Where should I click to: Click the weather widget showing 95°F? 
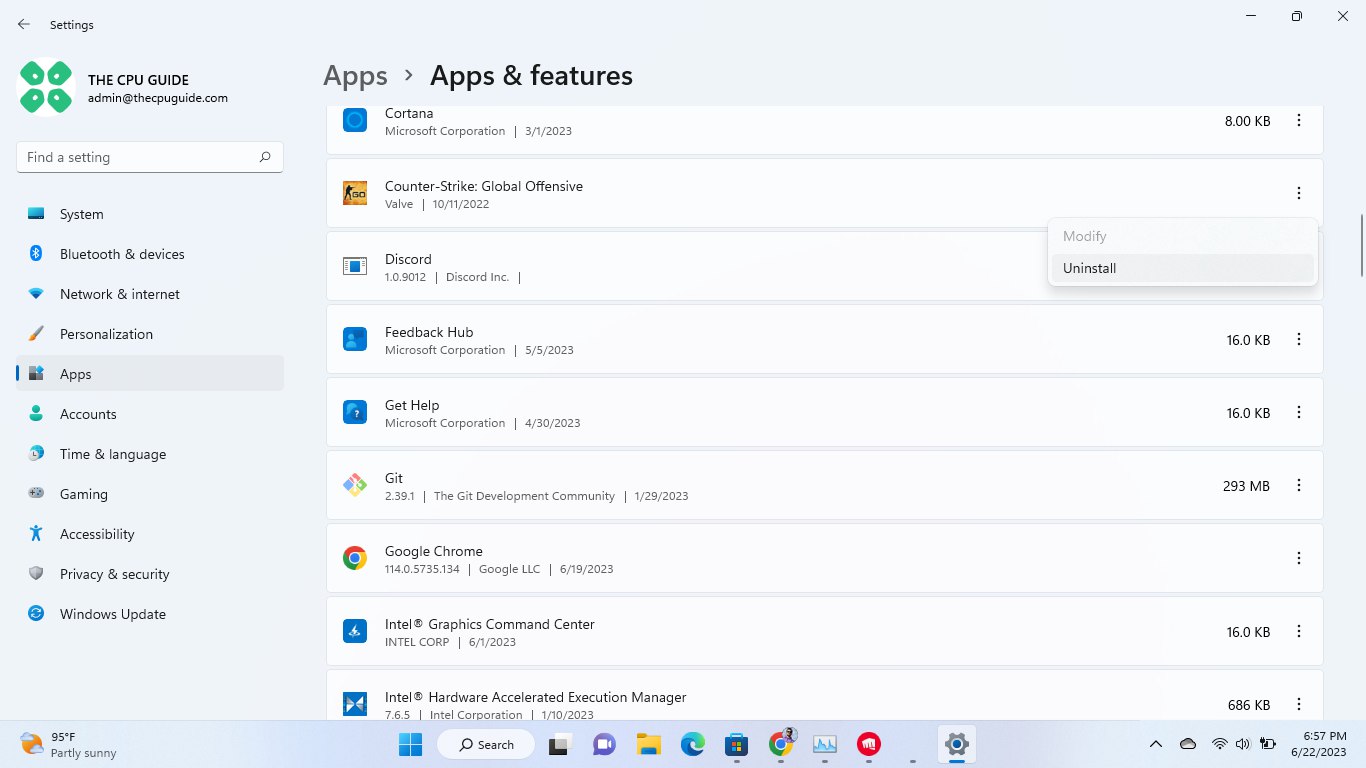click(68, 744)
